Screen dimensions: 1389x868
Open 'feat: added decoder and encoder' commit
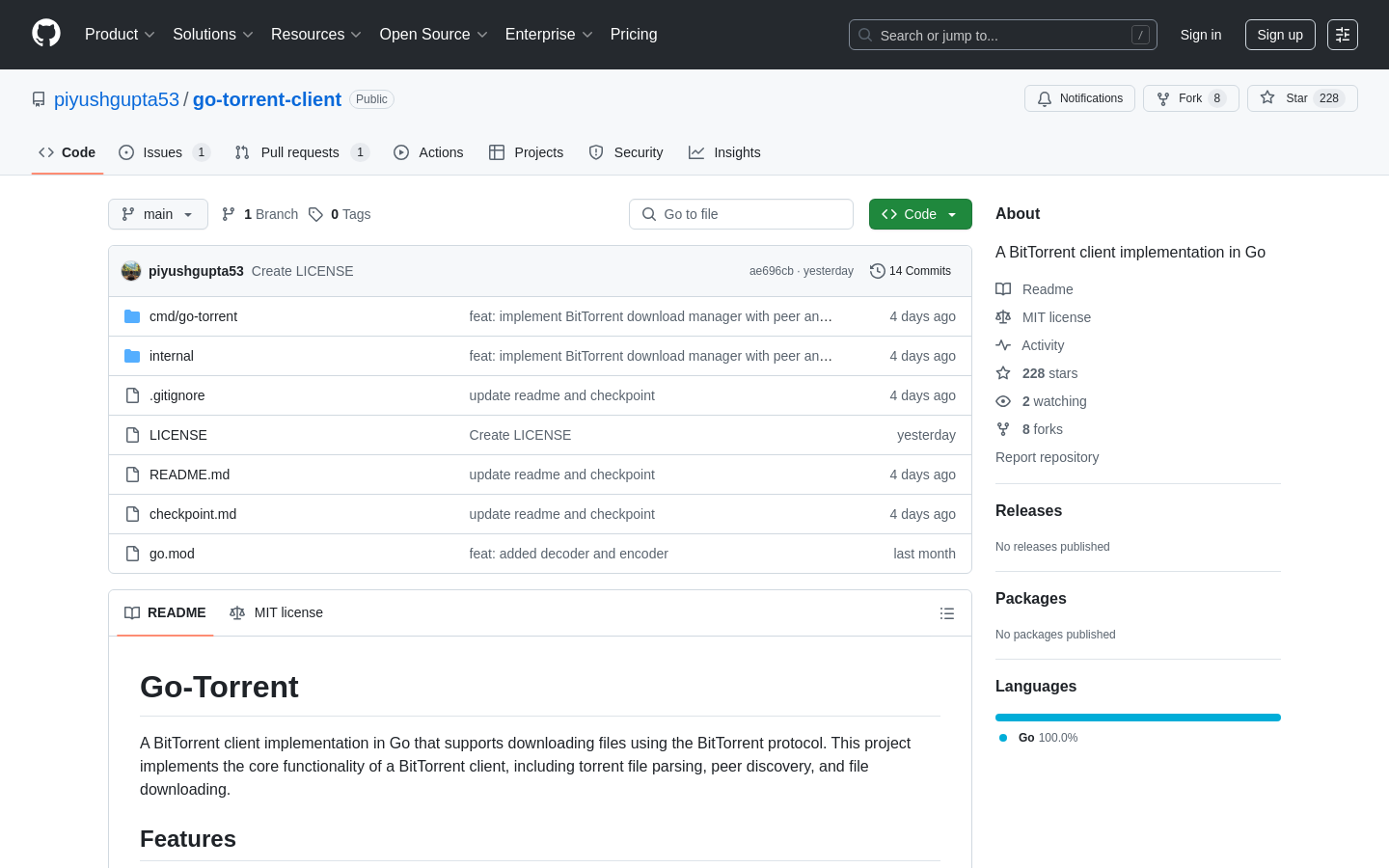[x=568, y=554]
